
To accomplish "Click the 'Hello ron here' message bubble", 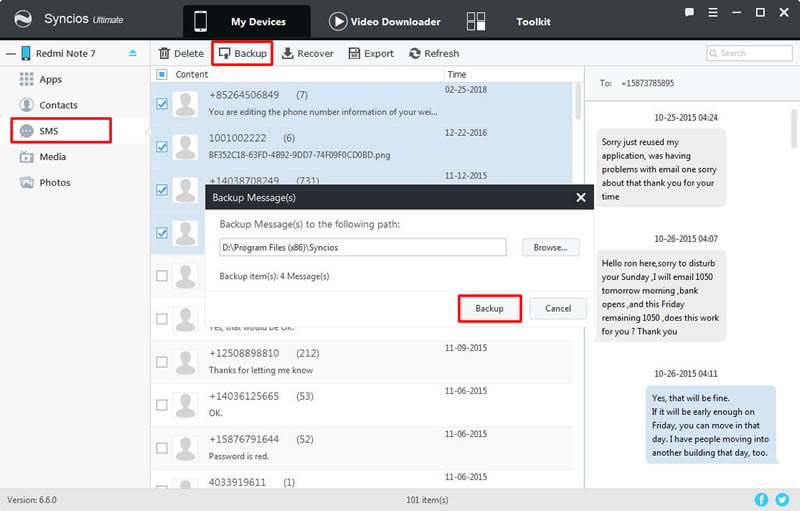I will pyautogui.click(x=661, y=297).
